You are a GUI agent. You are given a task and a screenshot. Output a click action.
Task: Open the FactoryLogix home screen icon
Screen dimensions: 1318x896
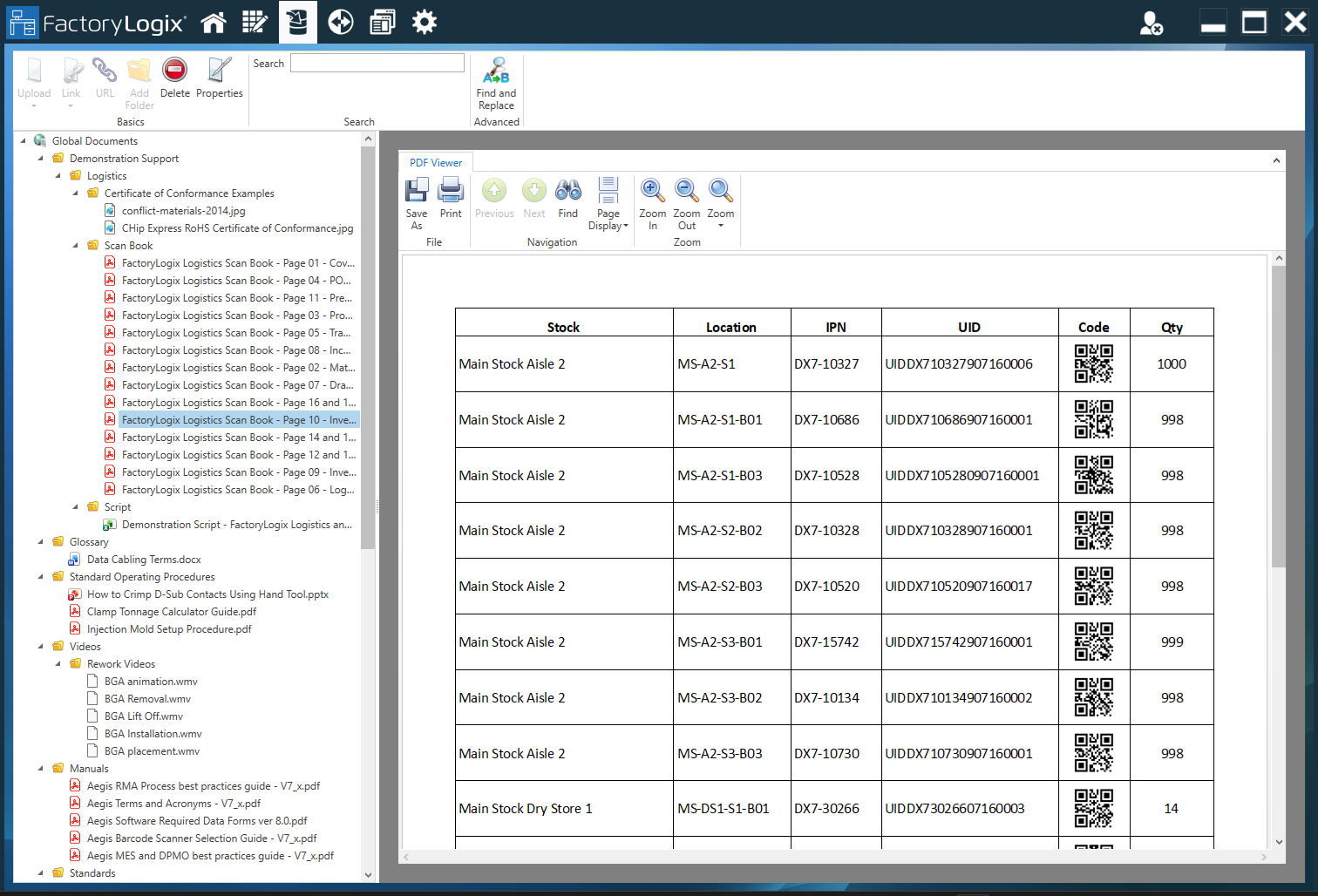point(214,21)
